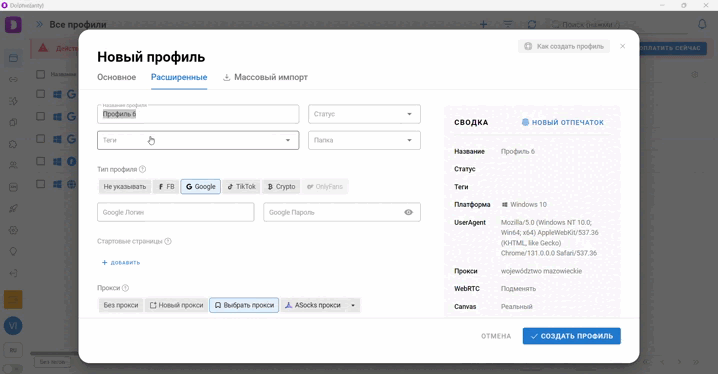Image resolution: width=718 pixels, height=374 pixels.
Task: Open the rocket icon in sidebar
Action: [13, 209]
